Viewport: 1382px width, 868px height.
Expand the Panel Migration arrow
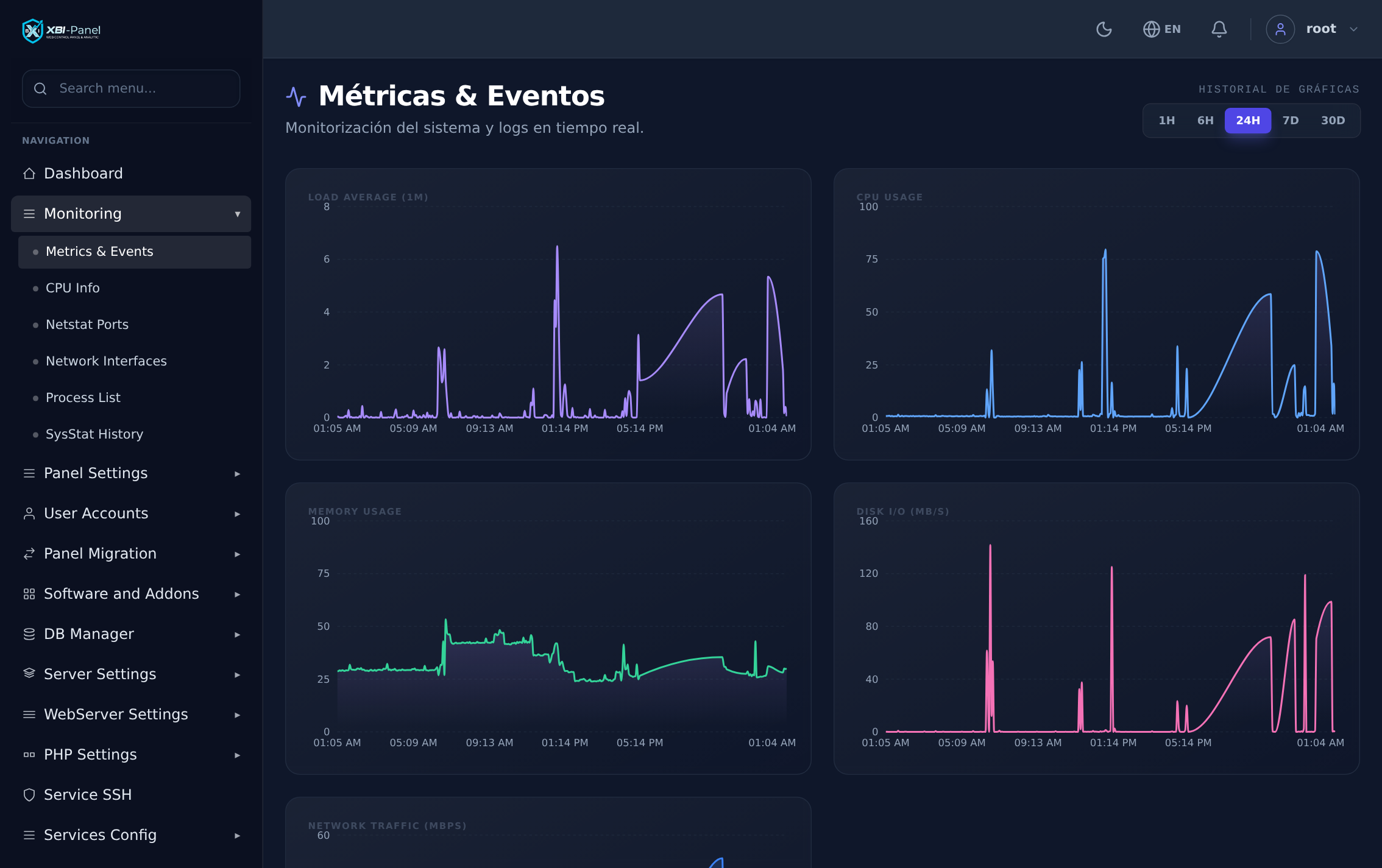(237, 554)
